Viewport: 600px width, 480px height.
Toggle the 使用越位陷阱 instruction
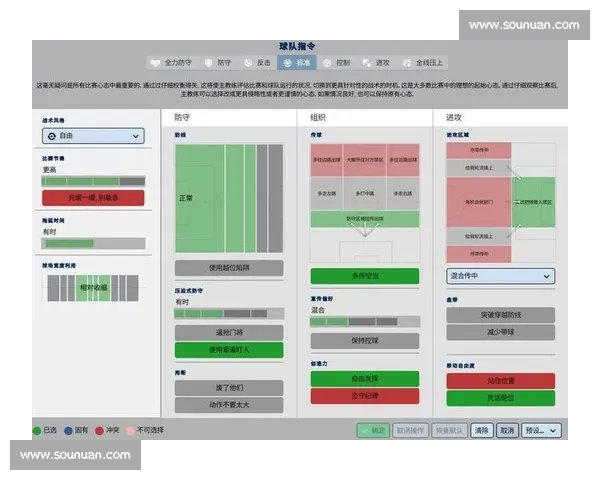(x=229, y=268)
